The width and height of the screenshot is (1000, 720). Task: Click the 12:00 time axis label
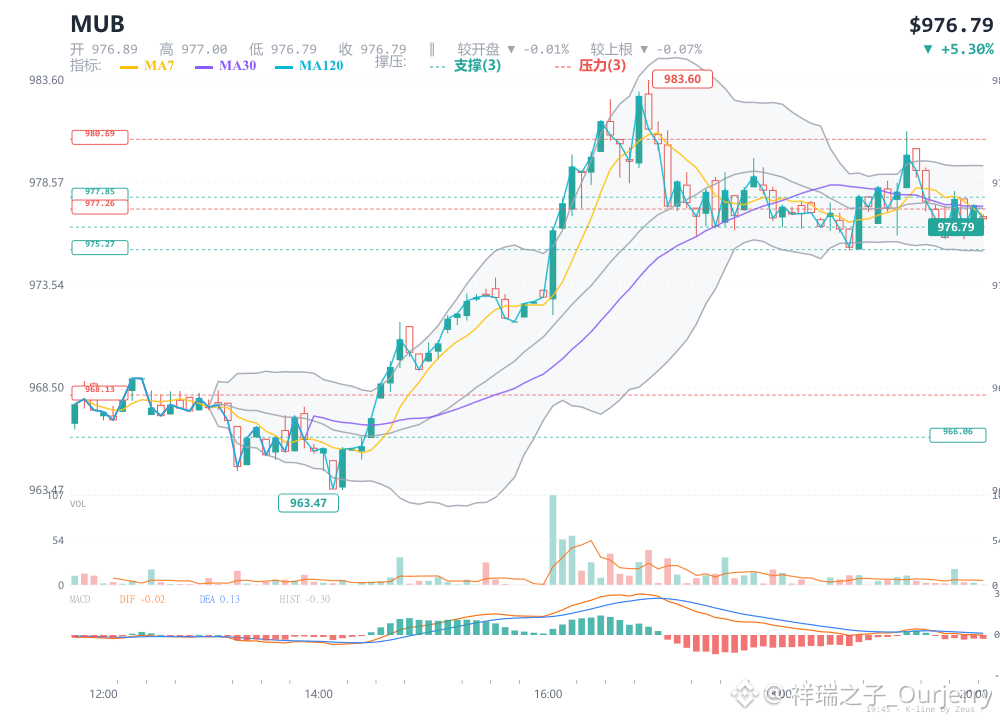(103, 694)
